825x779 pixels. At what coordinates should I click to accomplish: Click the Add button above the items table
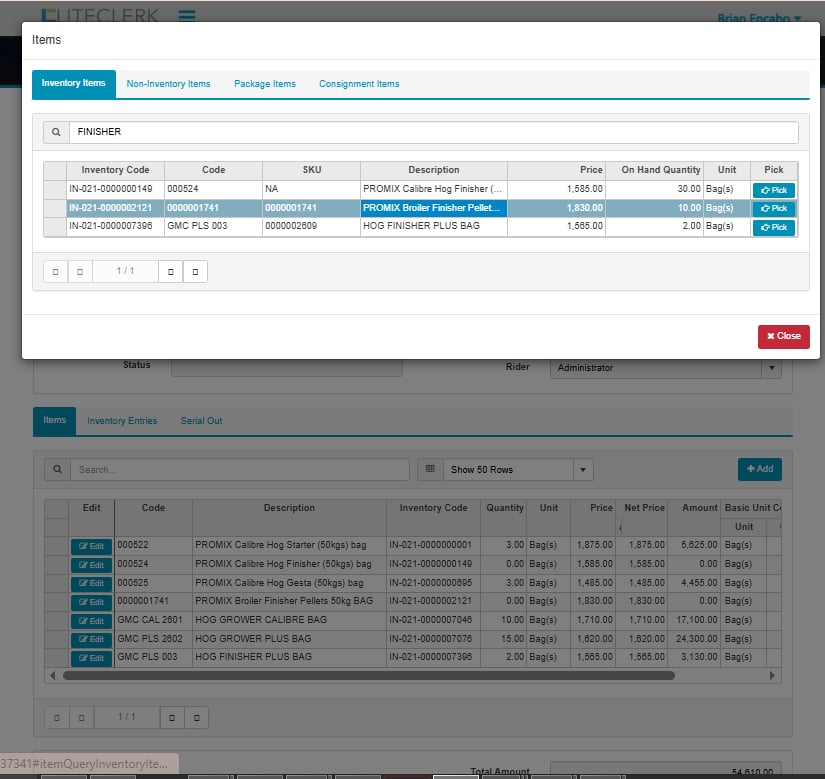[x=759, y=469]
